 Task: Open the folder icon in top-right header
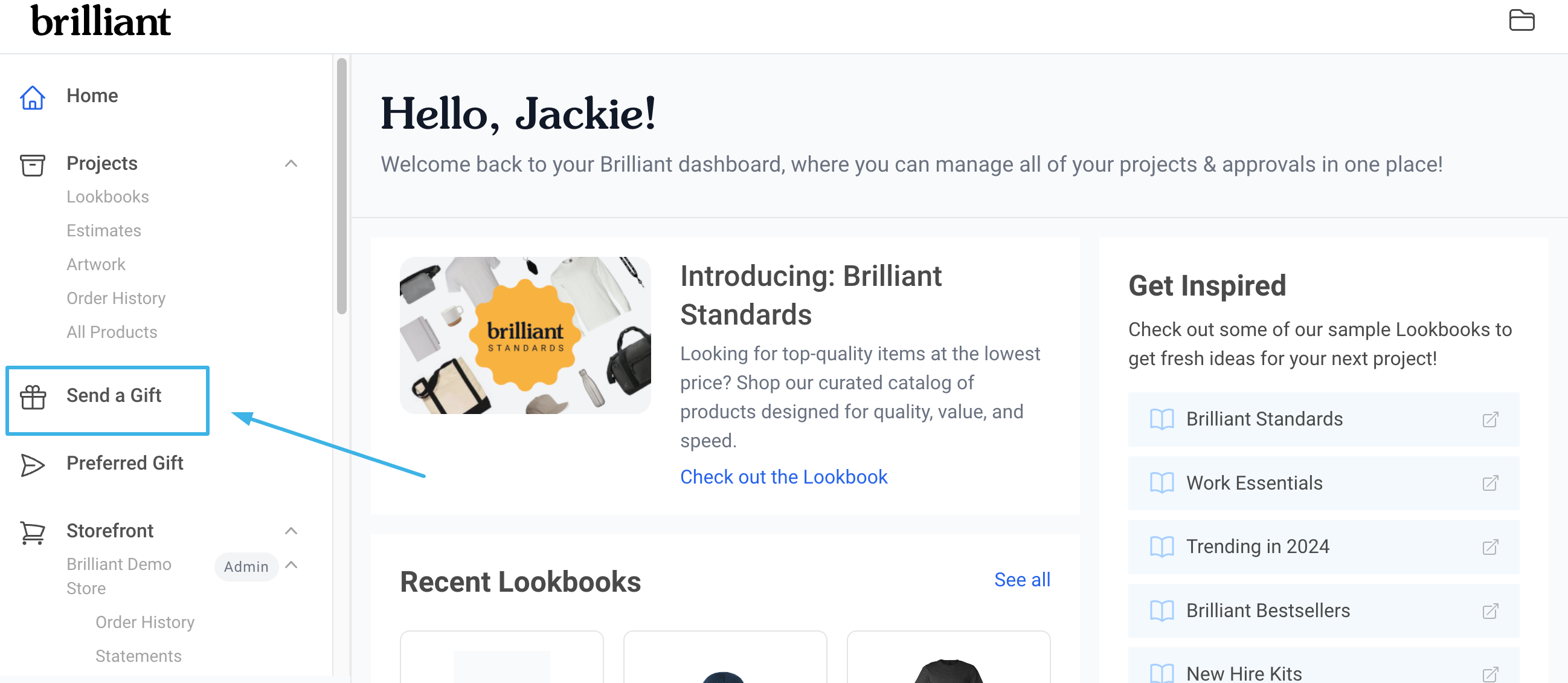[1521, 20]
